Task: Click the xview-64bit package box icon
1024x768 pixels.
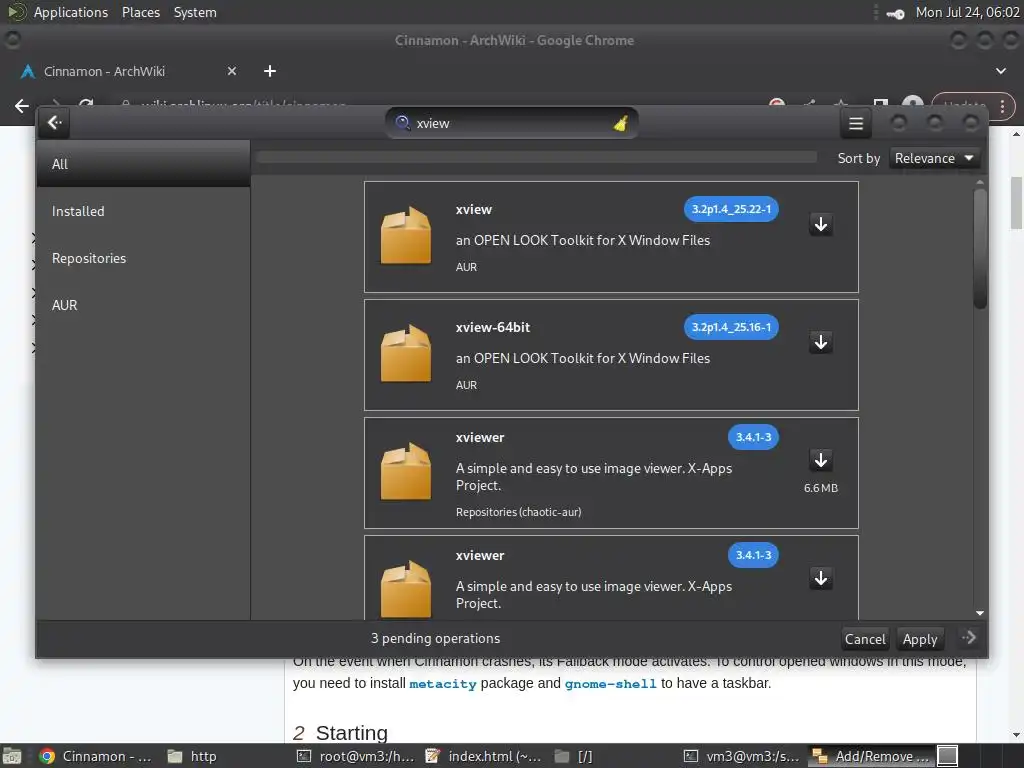Action: pos(406,353)
